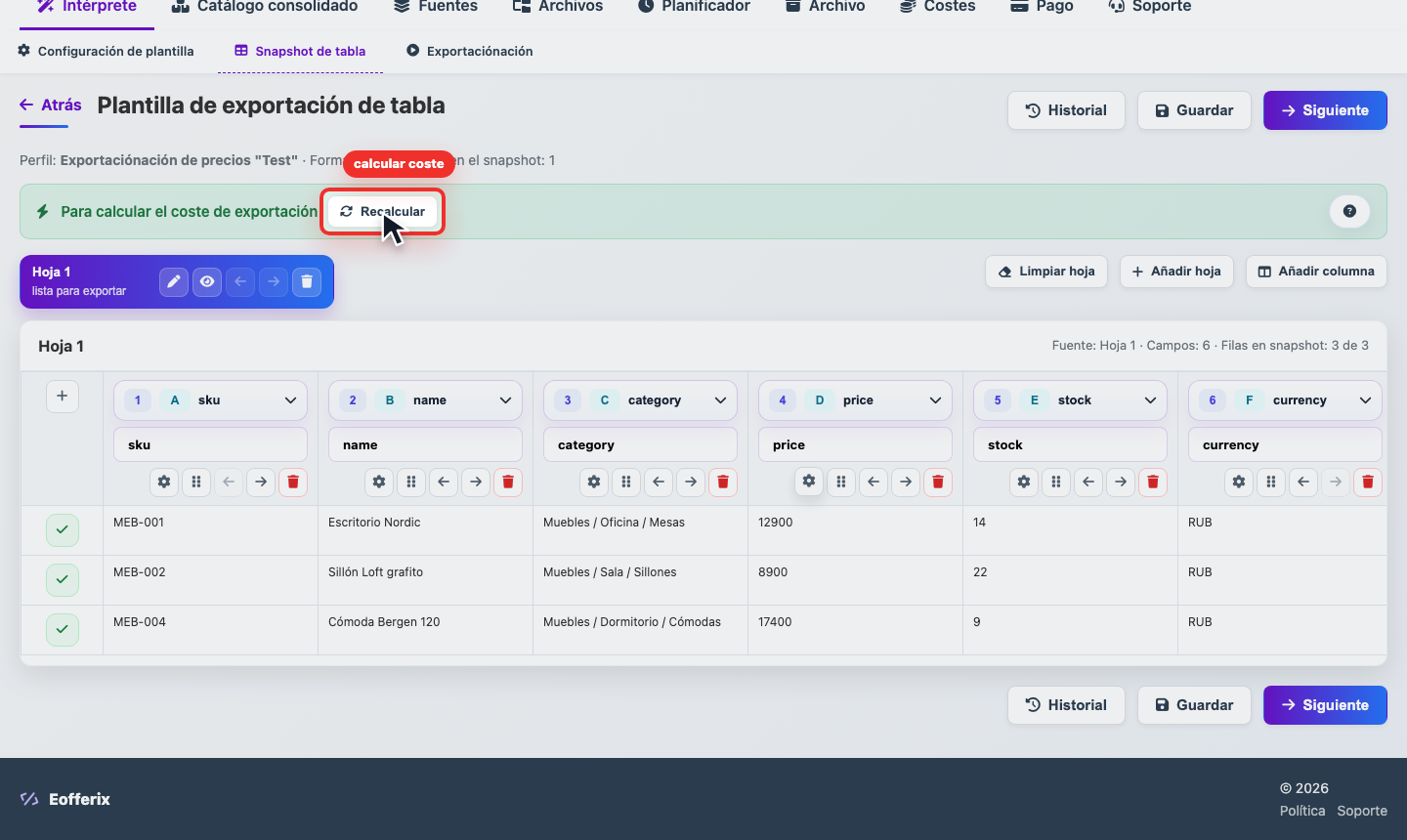Screen dimensions: 1407x840
Task: Toggle the checkbox for the MEB-004 row
Action: point(62,630)
